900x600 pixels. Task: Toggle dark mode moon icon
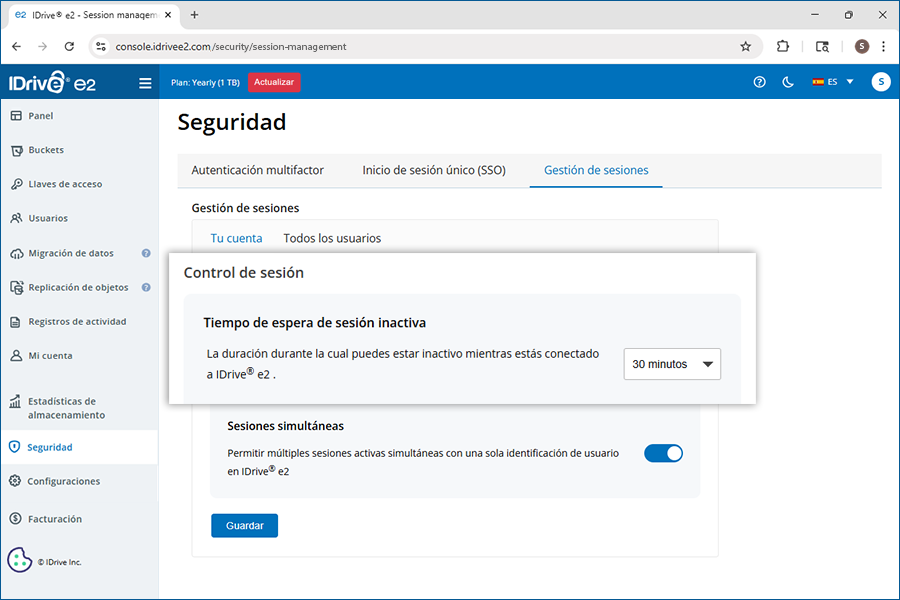pos(788,82)
